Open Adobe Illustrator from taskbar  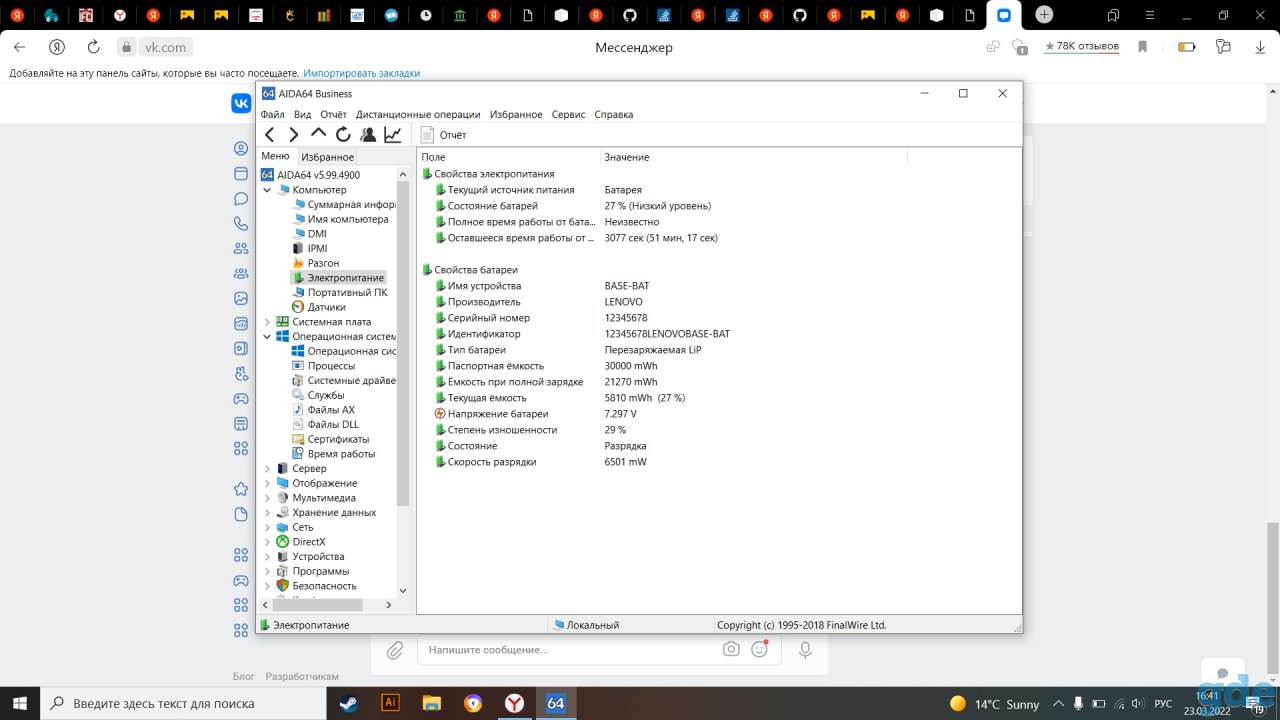[391, 703]
